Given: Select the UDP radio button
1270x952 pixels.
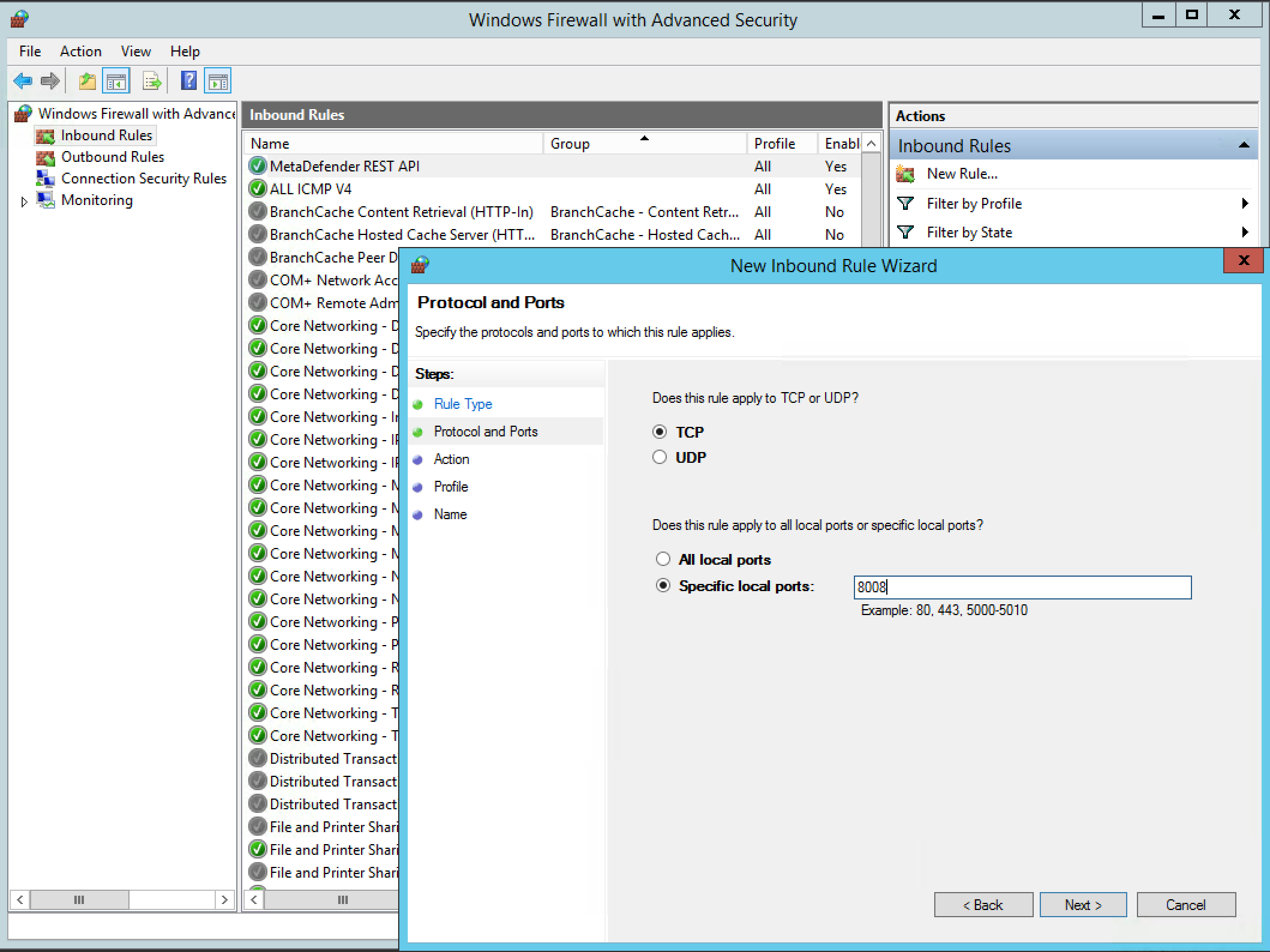Looking at the screenshot, I should [660, 457].
